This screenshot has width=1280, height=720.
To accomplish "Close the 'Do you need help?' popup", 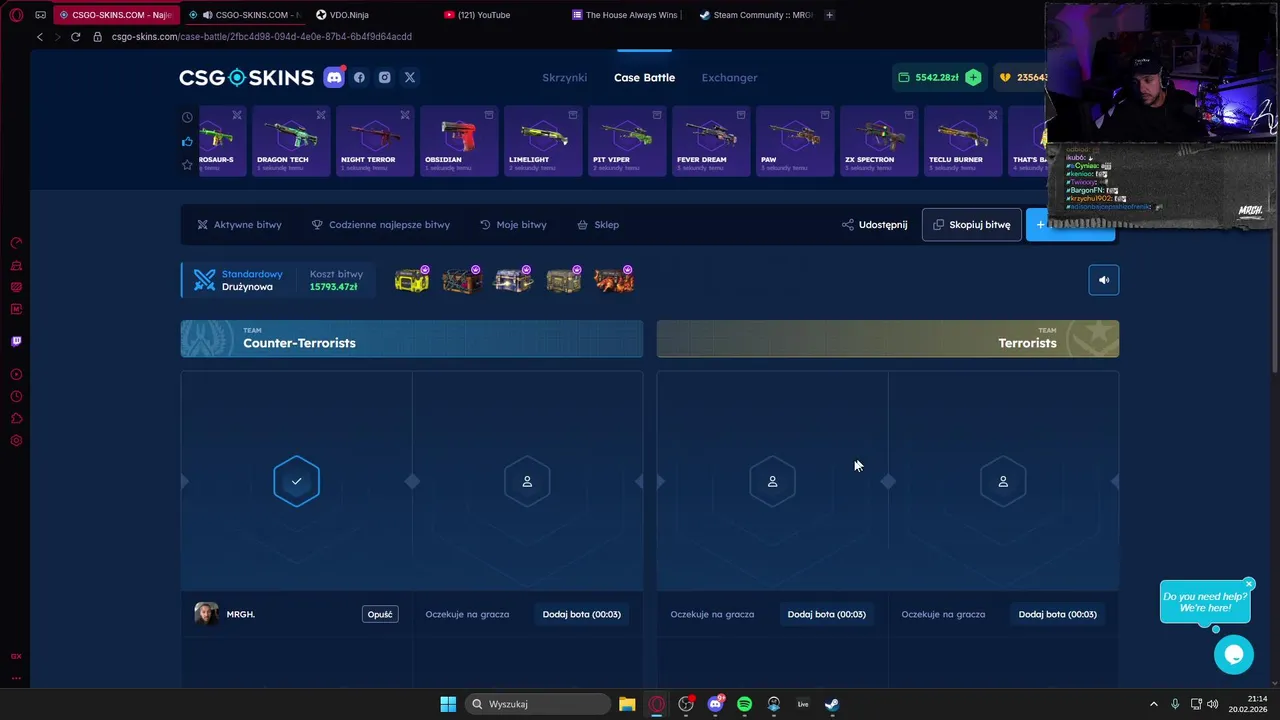I will coord(1249,584).
